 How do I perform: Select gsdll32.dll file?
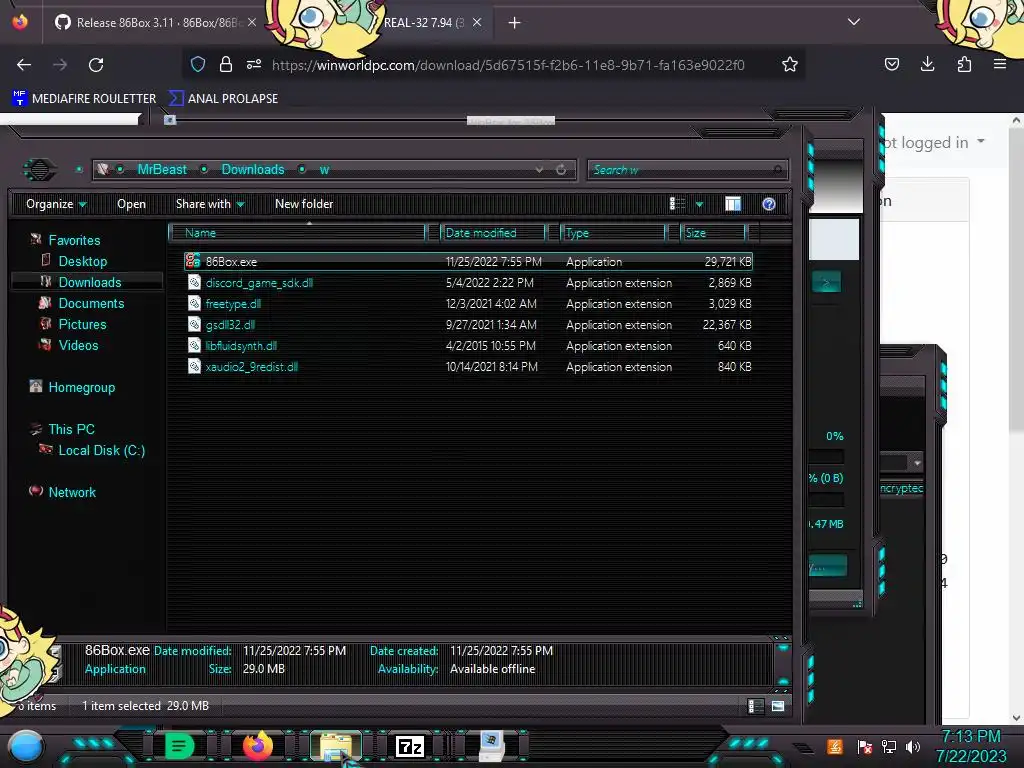[x=468, y=325]
